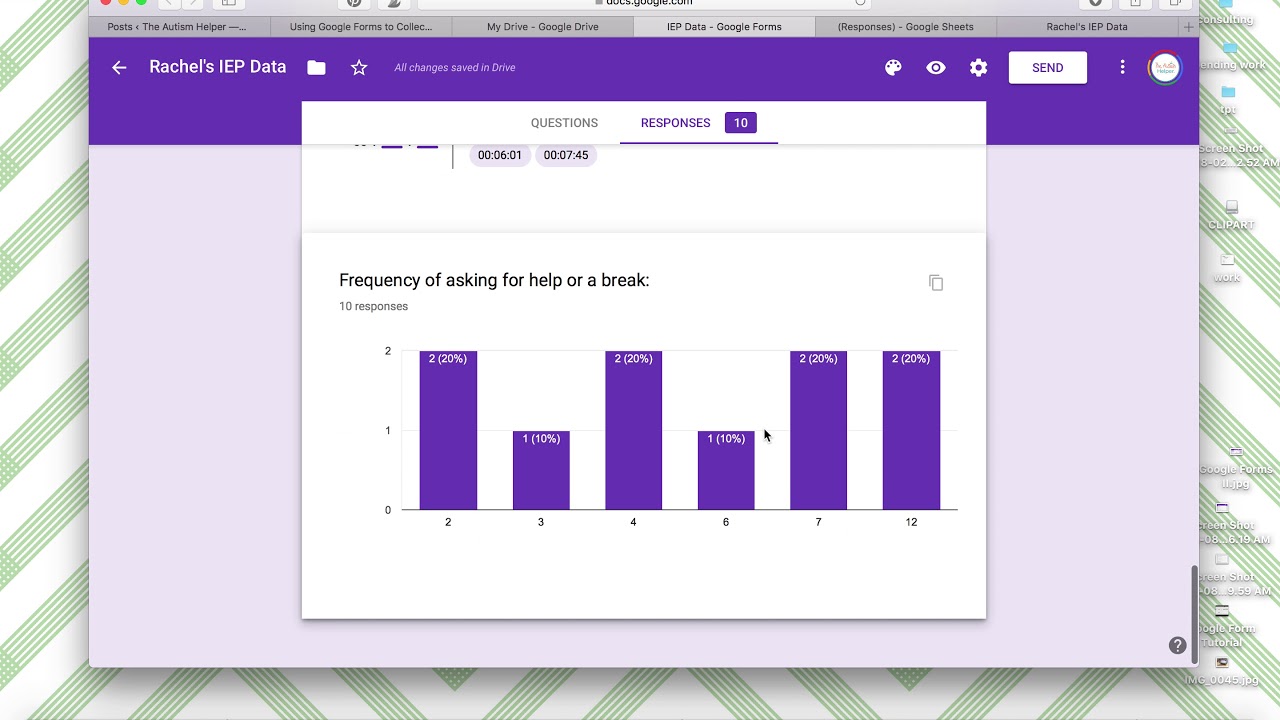Open the account profile avatar
The height and width of the screenshot is (720, 1280).
[1165, 67]
